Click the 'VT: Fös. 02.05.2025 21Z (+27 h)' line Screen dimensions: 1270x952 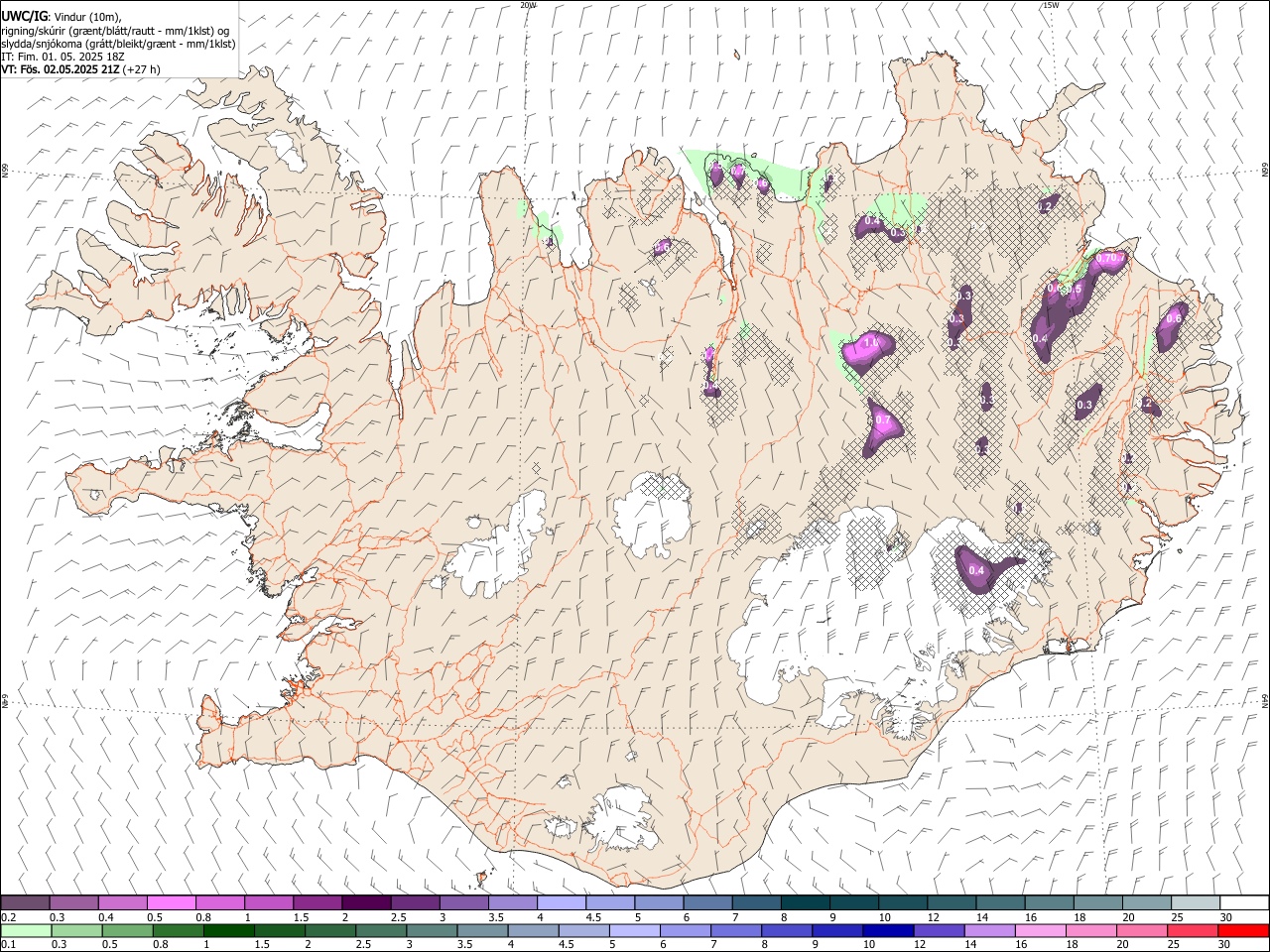click(x=80, y=69)
